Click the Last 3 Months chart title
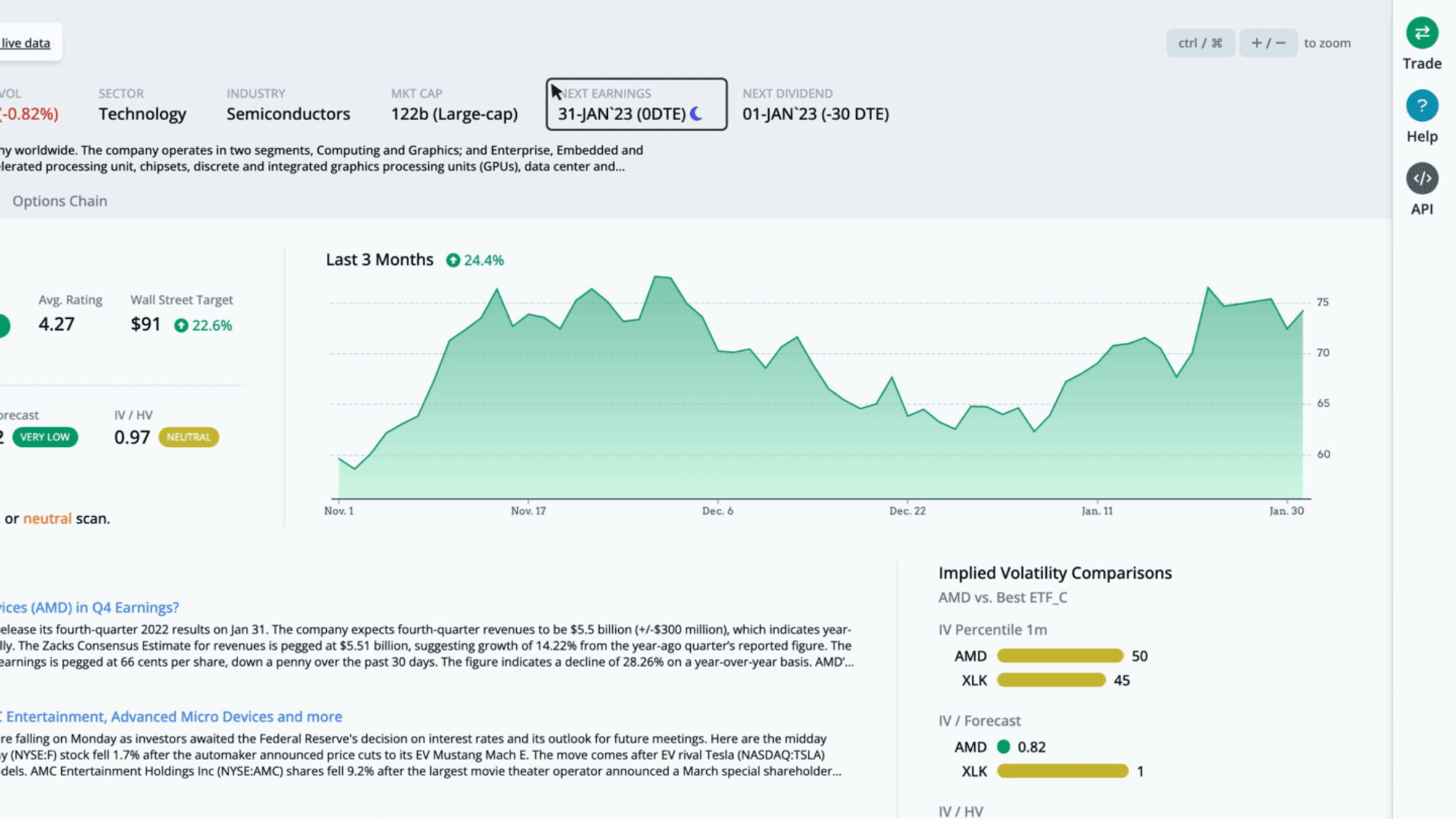Screen dimensions: 1456x819 pyautogui.click(x=379, y=260)
